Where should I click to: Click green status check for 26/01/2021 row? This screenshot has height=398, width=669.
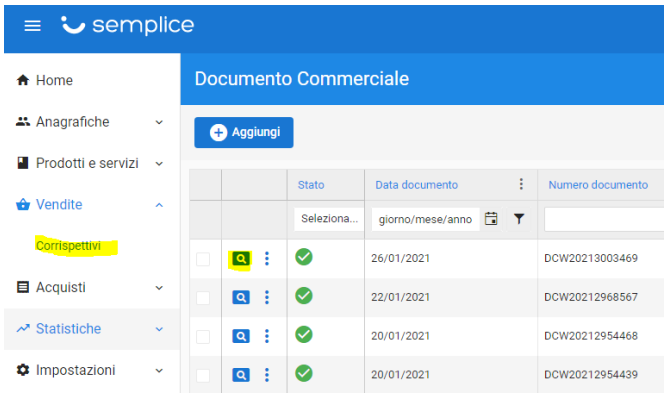pyautogui.click(x=304, y=257)
